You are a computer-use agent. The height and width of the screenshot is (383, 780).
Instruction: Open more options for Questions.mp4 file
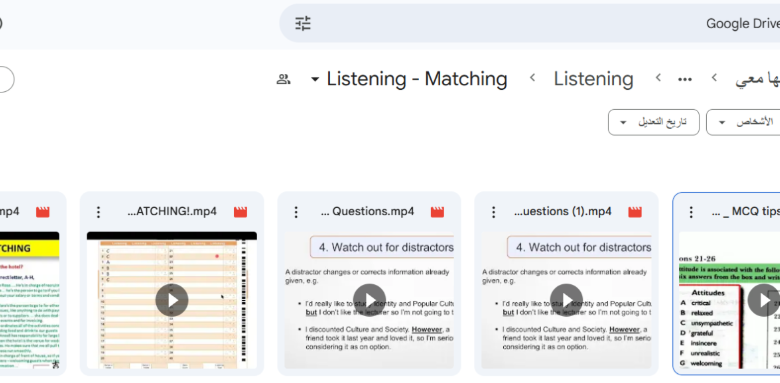pyautogui.click(x=296, y=212)
